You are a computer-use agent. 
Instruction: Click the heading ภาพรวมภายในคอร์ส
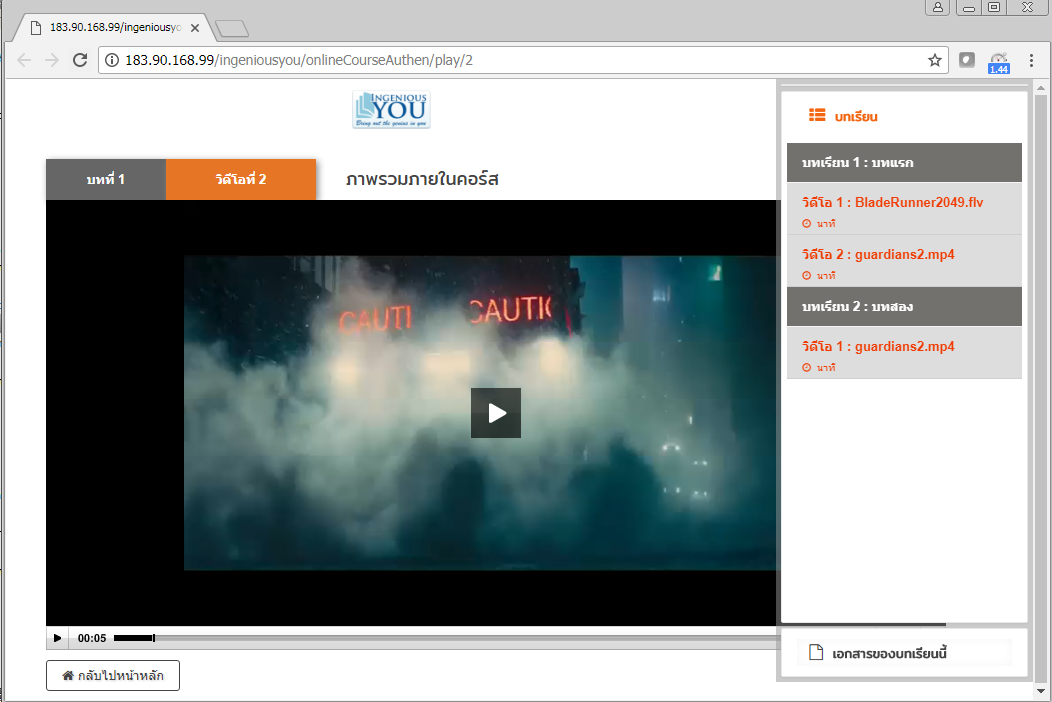(422, 179)
